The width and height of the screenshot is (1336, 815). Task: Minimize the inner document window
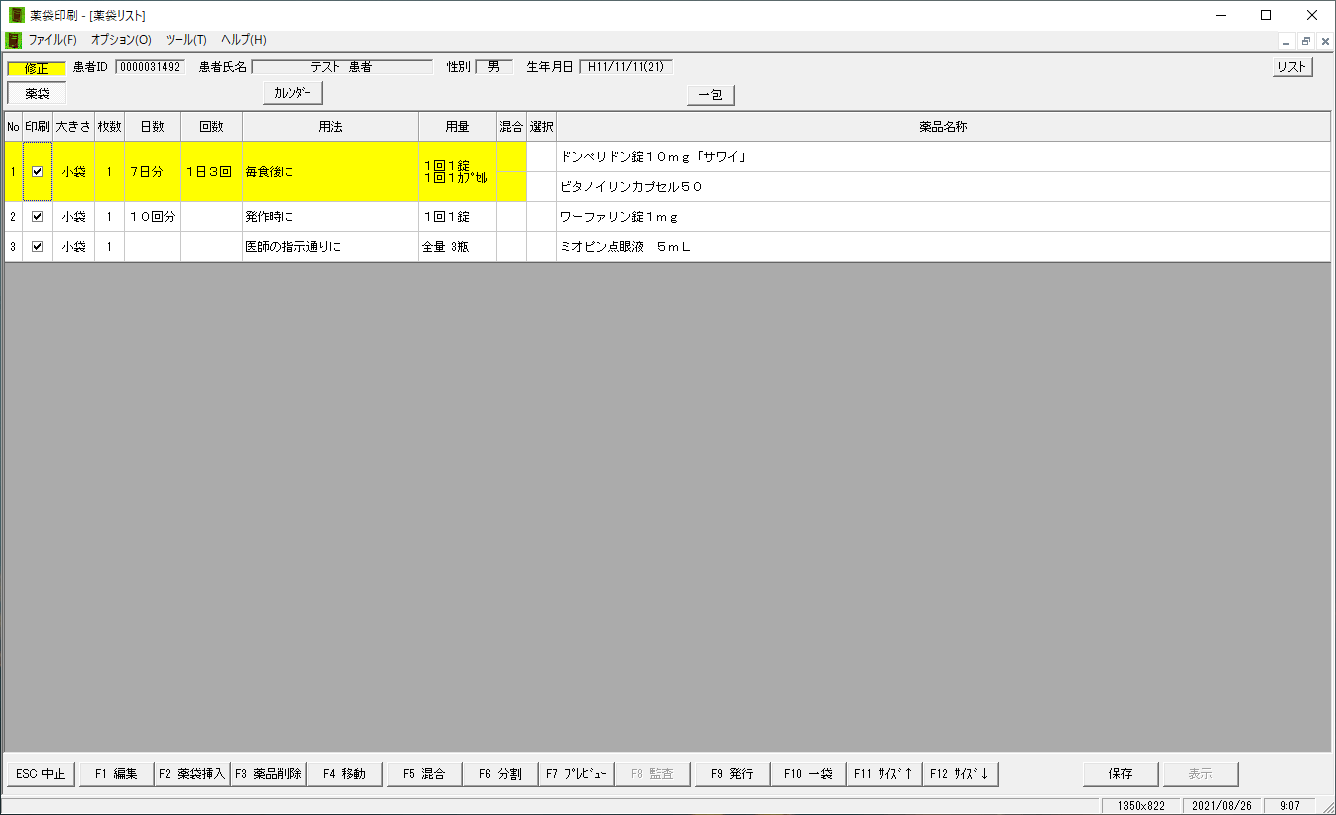pos(1288,41)
